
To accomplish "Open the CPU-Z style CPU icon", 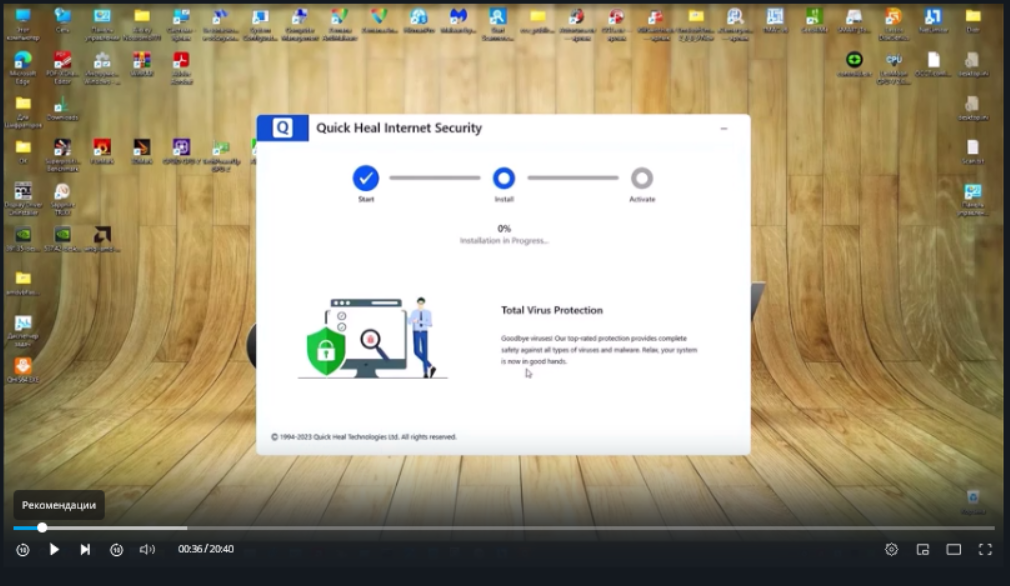I will 893,68.
